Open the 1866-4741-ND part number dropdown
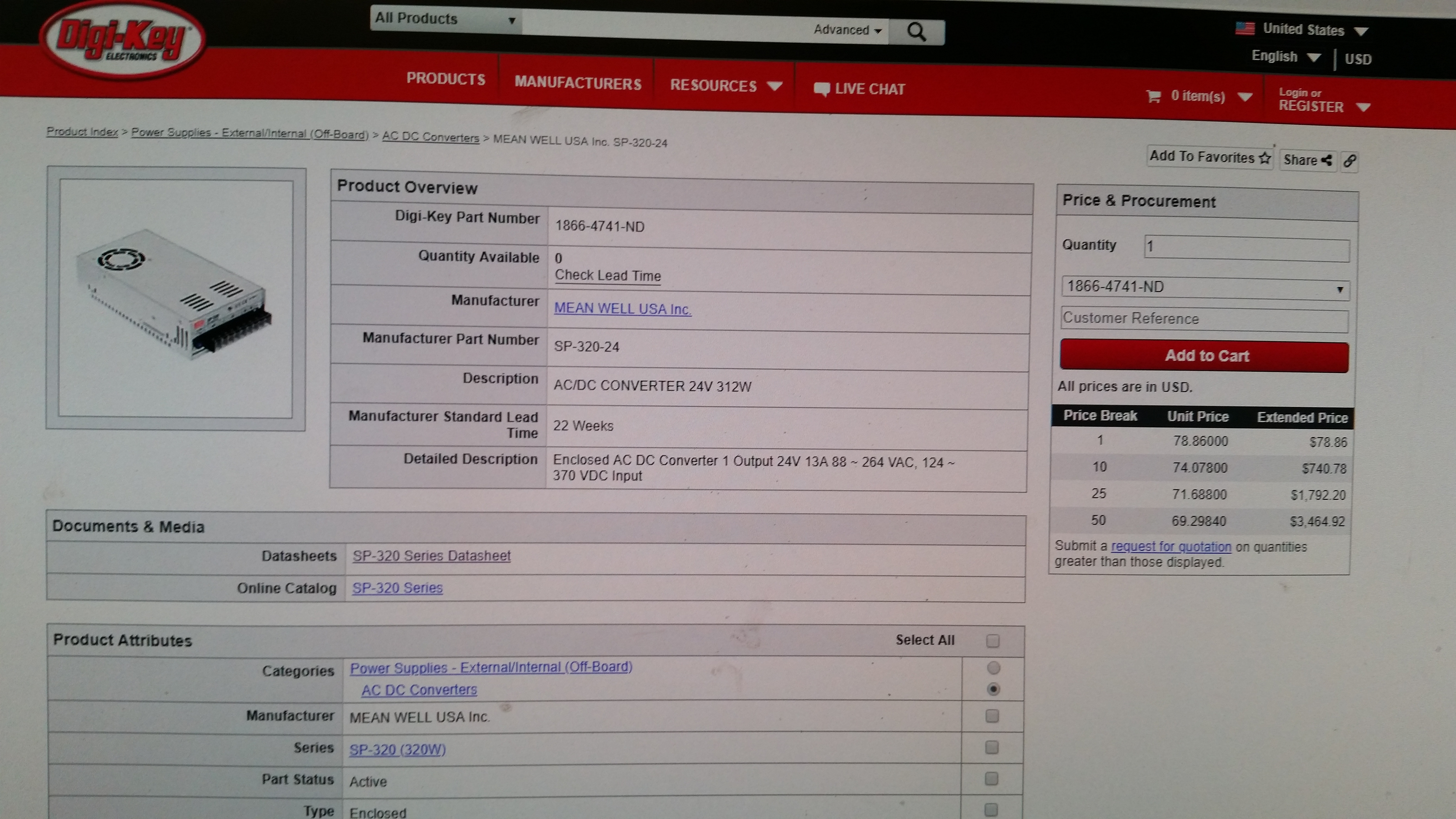This screenshot has width=1456, height=819. pyautogui.click(x=1205, y=288)
